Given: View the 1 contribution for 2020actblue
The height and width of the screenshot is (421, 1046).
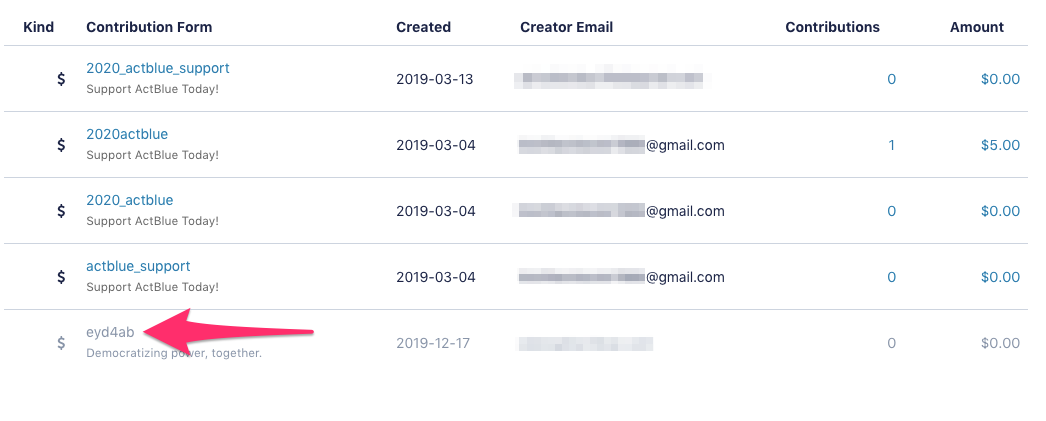Looking at the screenshot, I should point(891,145).
